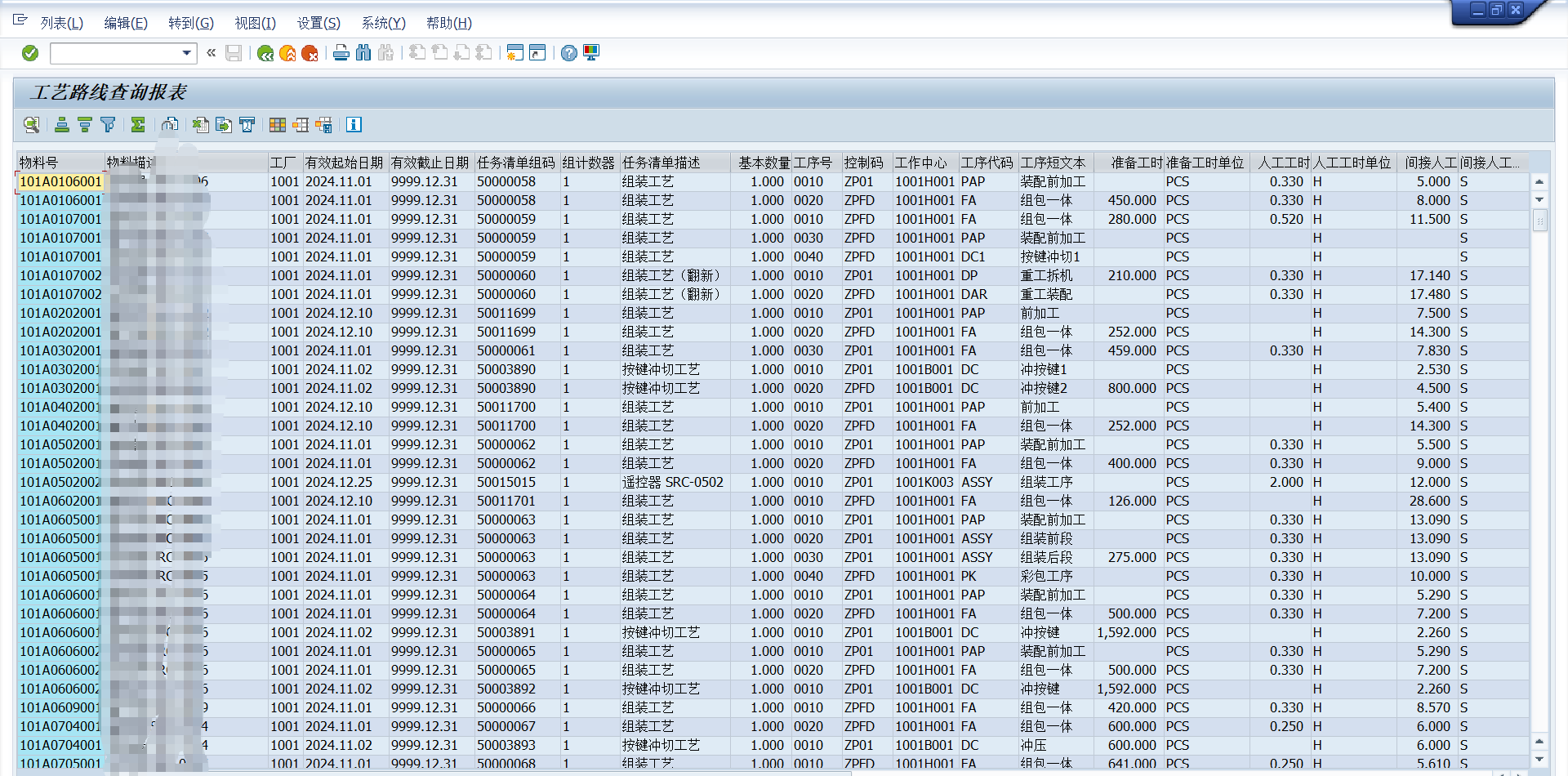1568x776 pixels.
Task: Click the Next Page icon
Action: click(x=461, y=53)
